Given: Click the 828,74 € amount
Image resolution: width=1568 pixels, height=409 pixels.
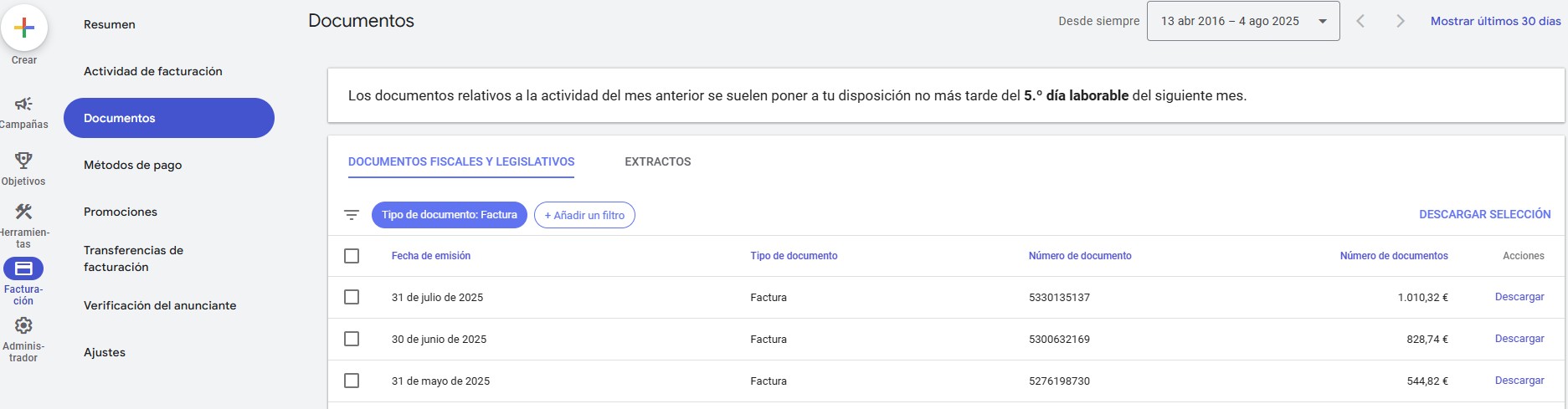Looking at the screenshot, I should [x=1427, y=339].
